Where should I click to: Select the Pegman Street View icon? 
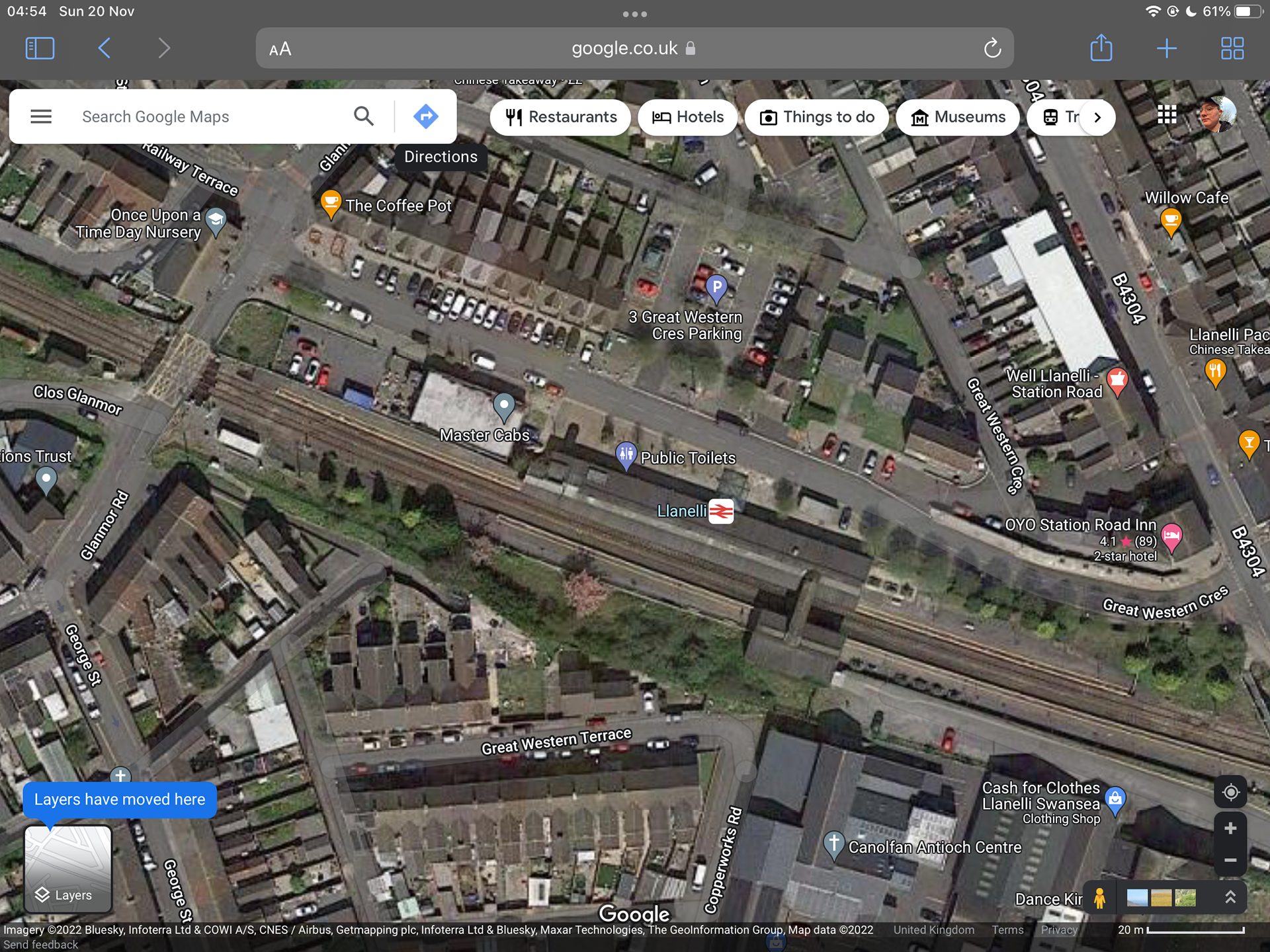click(x=1099, y=898)
